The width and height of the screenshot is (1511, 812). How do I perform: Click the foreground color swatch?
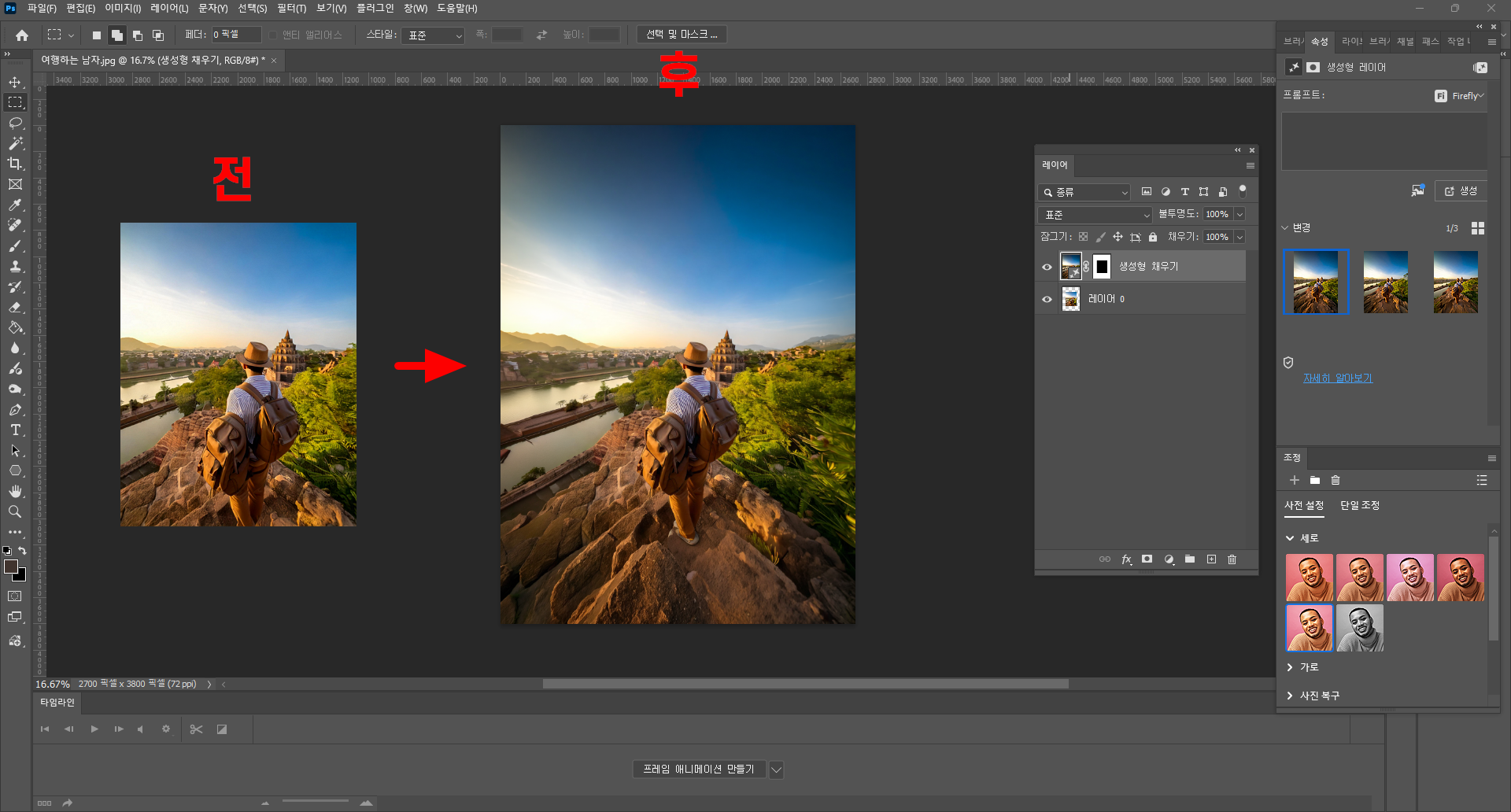10,567
